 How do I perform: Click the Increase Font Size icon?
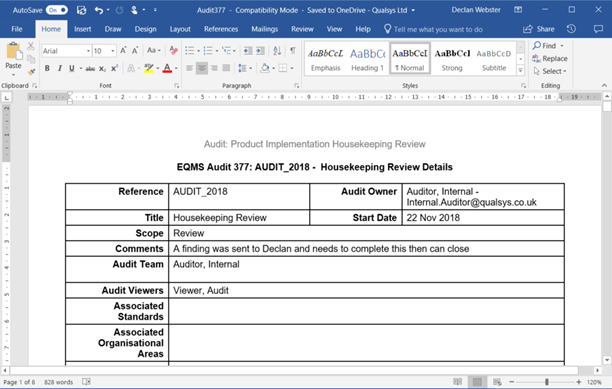(x=123, y=50)
